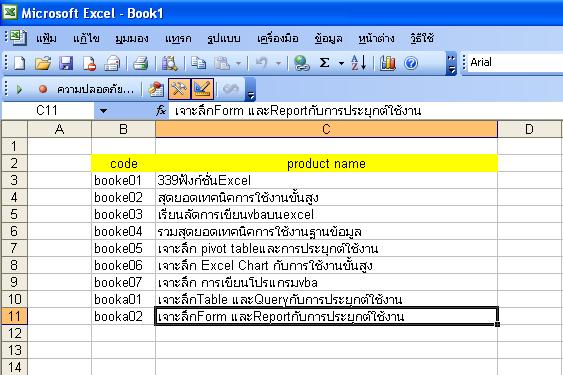Open Help with the question mark icon
Viewport: 563px width, 375px height.
[411, 63]
